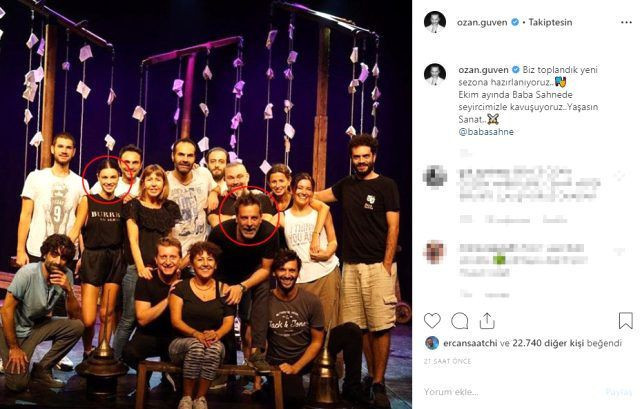The image size is (640, 409).
Task: Open ozan.guven username in the caption
Action: (x=483, y=70)
